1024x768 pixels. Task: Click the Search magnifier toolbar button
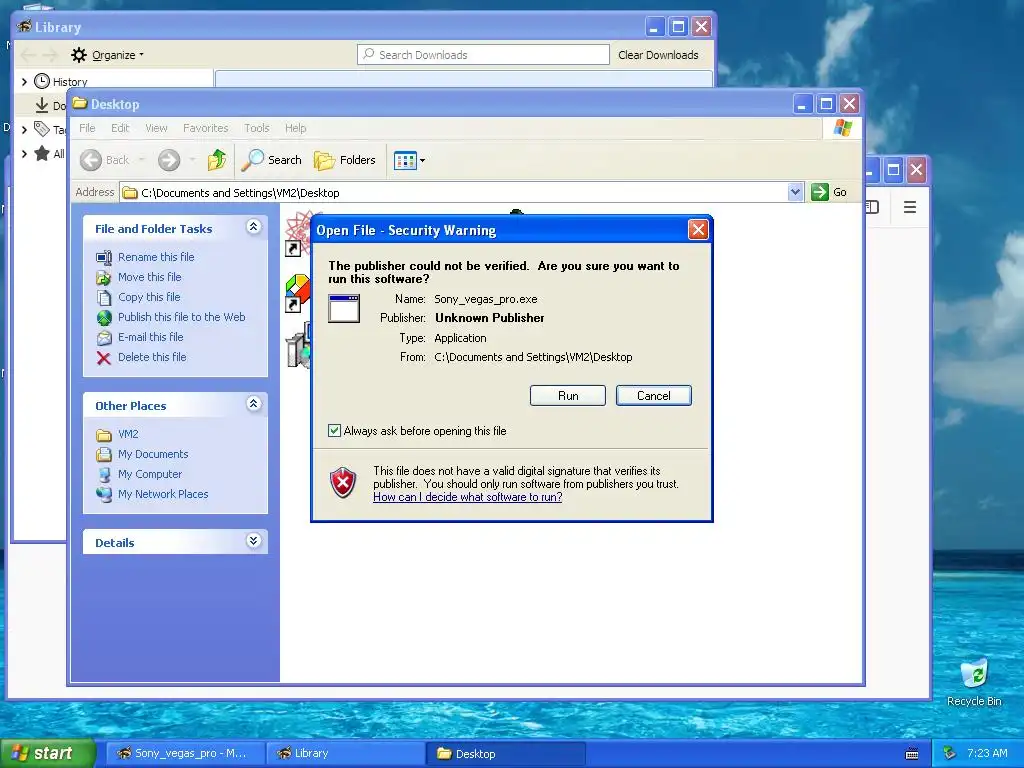(271, 160)
